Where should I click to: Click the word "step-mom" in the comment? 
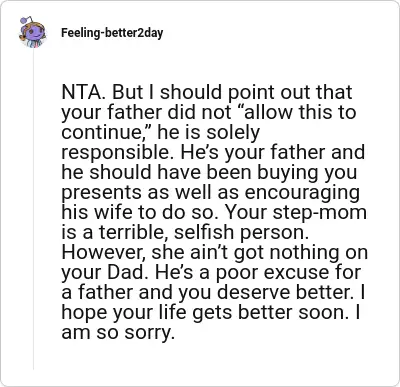coord(320,213)
